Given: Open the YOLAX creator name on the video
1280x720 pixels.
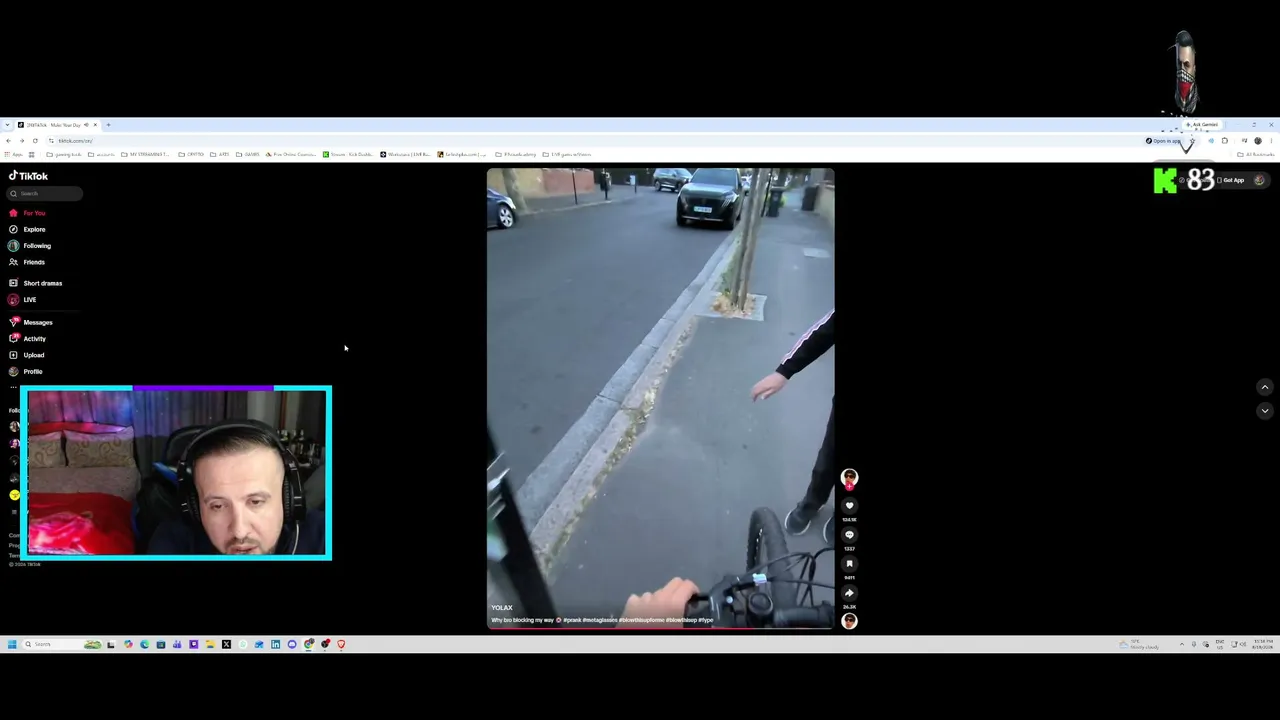Looking at the screenshot, I should click(502, 608).
